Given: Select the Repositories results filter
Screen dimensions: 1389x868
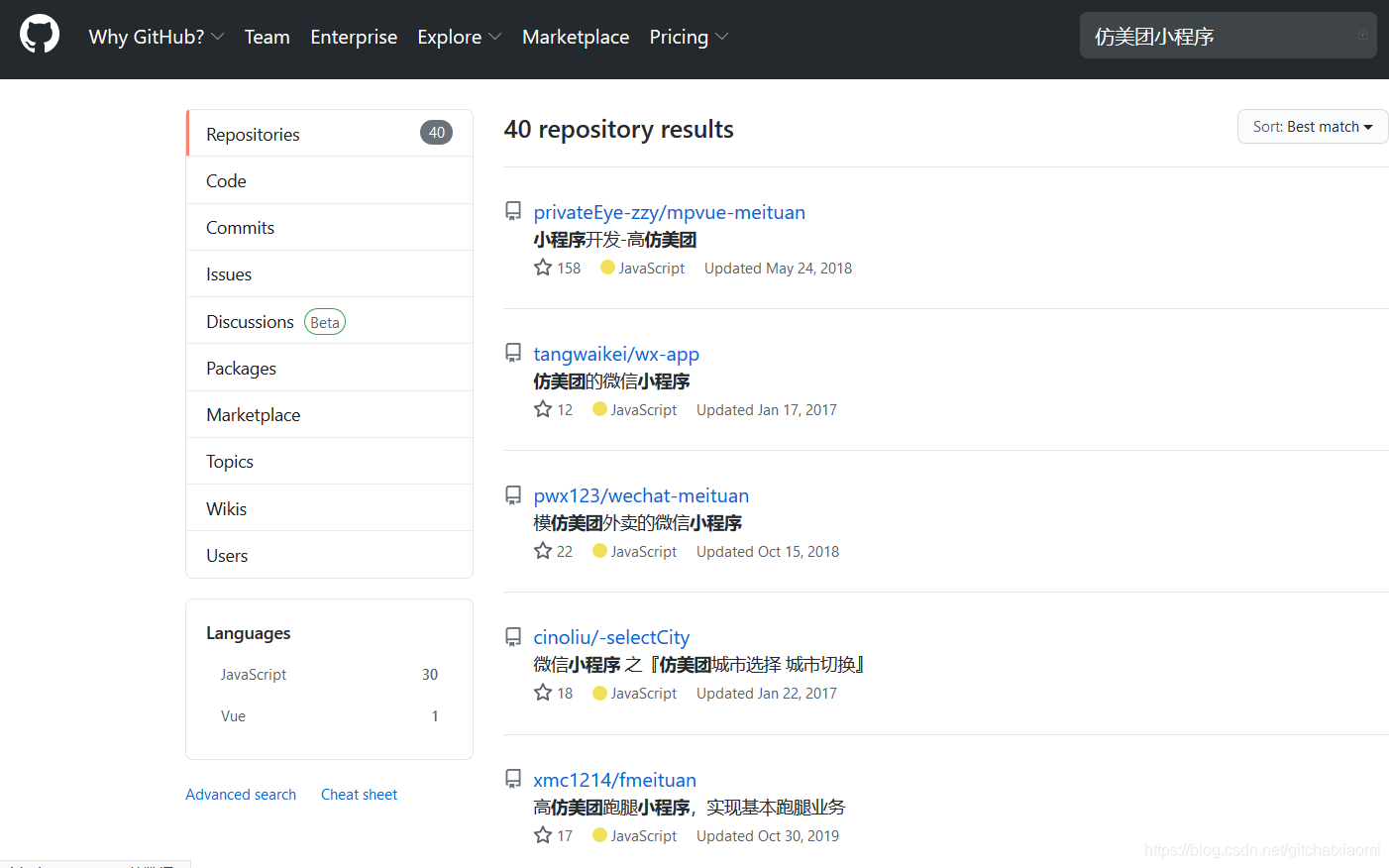Looking at the screenshot, I should pos(329,134).
